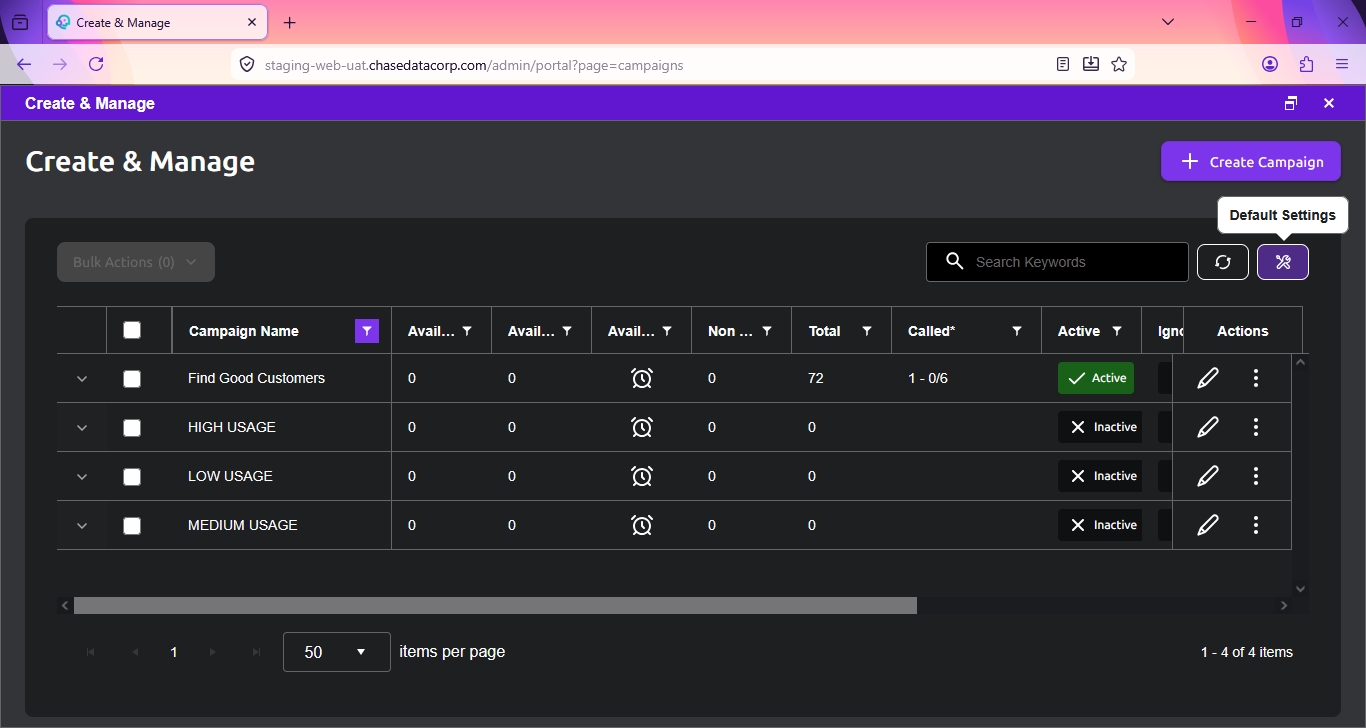Screen dimensions: 1366x728
Task: Expand the MEDIUM USAGE row
Action: [x=82, y=526]
